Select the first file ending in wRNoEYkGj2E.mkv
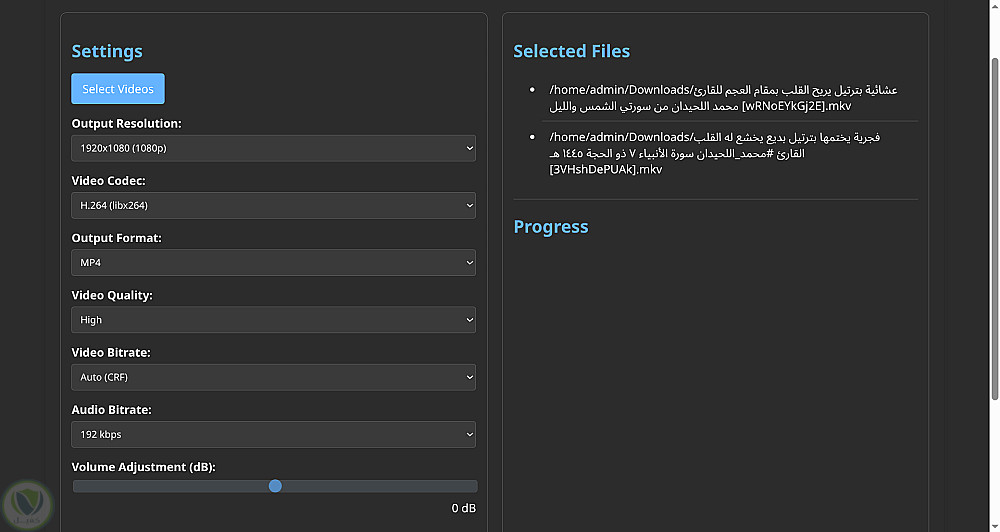The height and width of the screenshot is (532, 1000). click(x=723, y=98)
